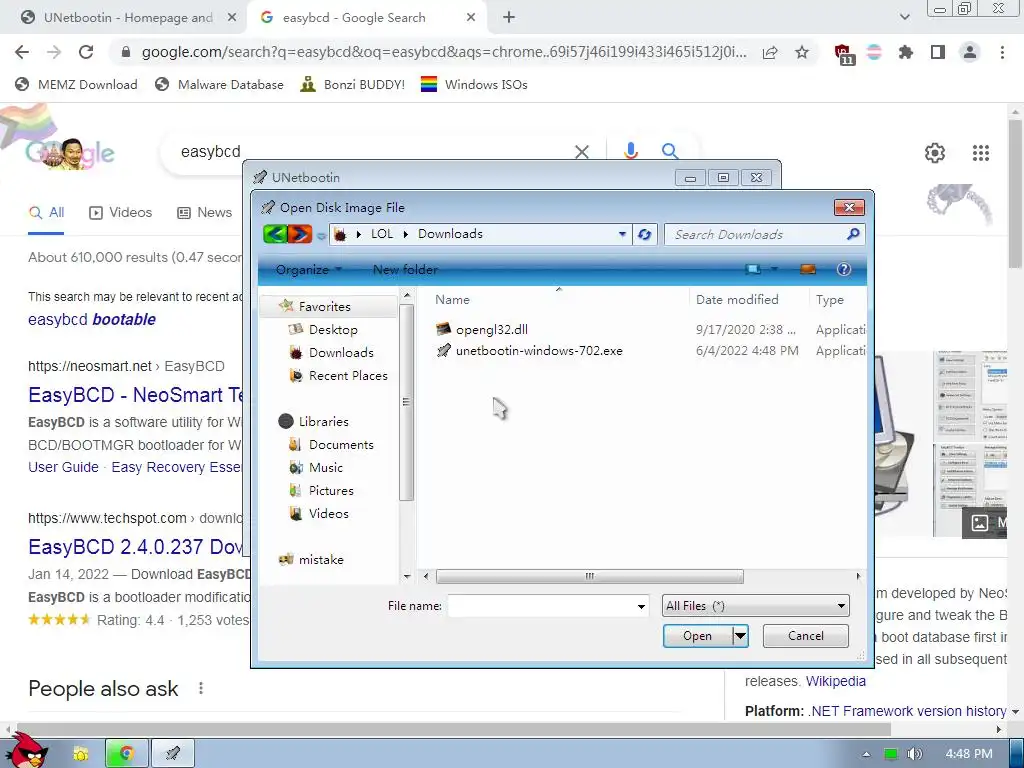The image size is (1024, 768).
Task: Switch to the News search tab
Action: (205, 212)
